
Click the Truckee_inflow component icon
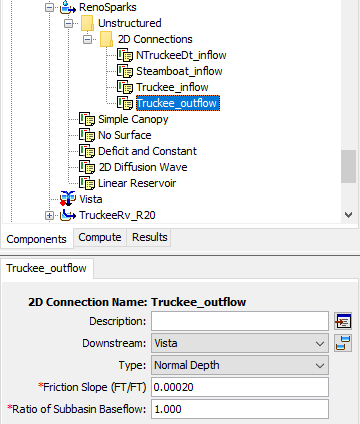(125, 87)
